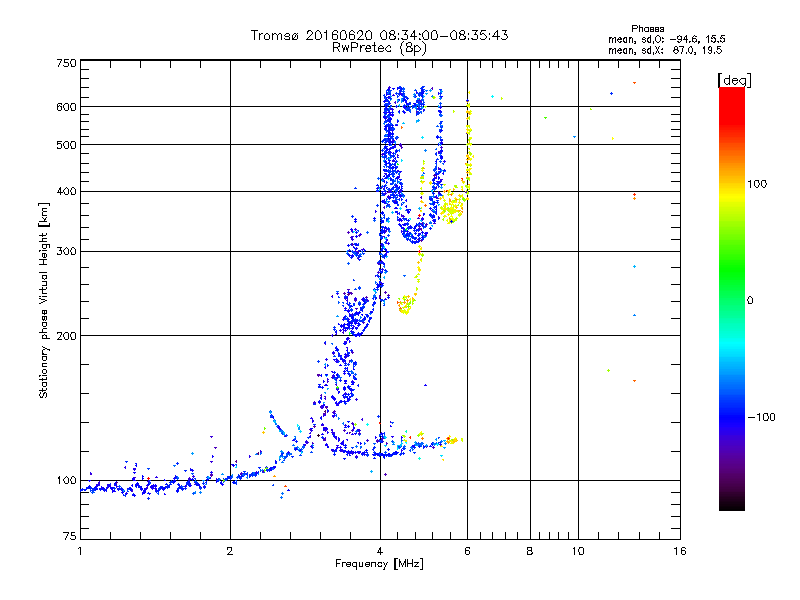Click the x-axis tick label '8'
800x600 pixels.
pos(530,551)
